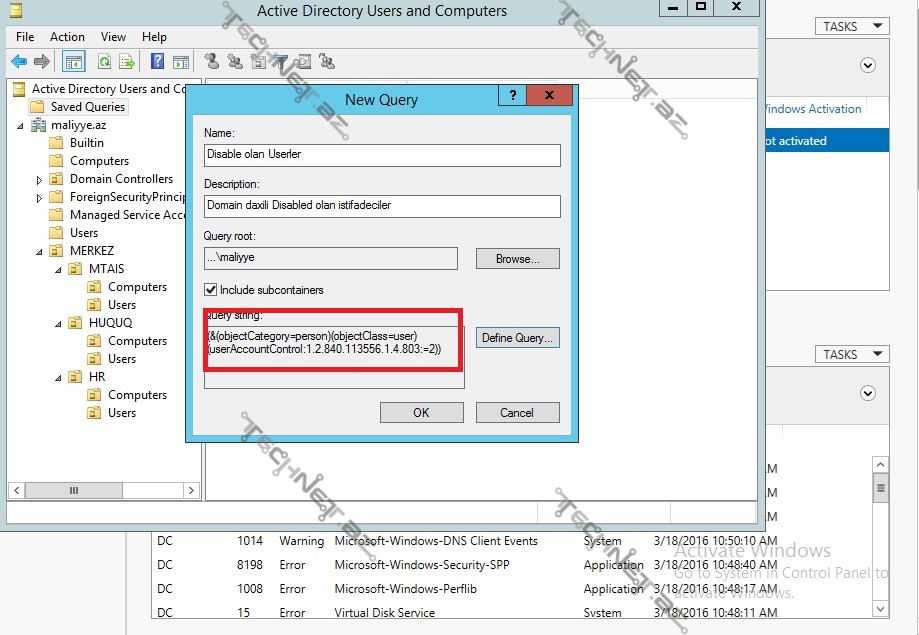Open Help via the question mark icon
The width and height of the screenshot is (919, 635).
tap(157, 62)
